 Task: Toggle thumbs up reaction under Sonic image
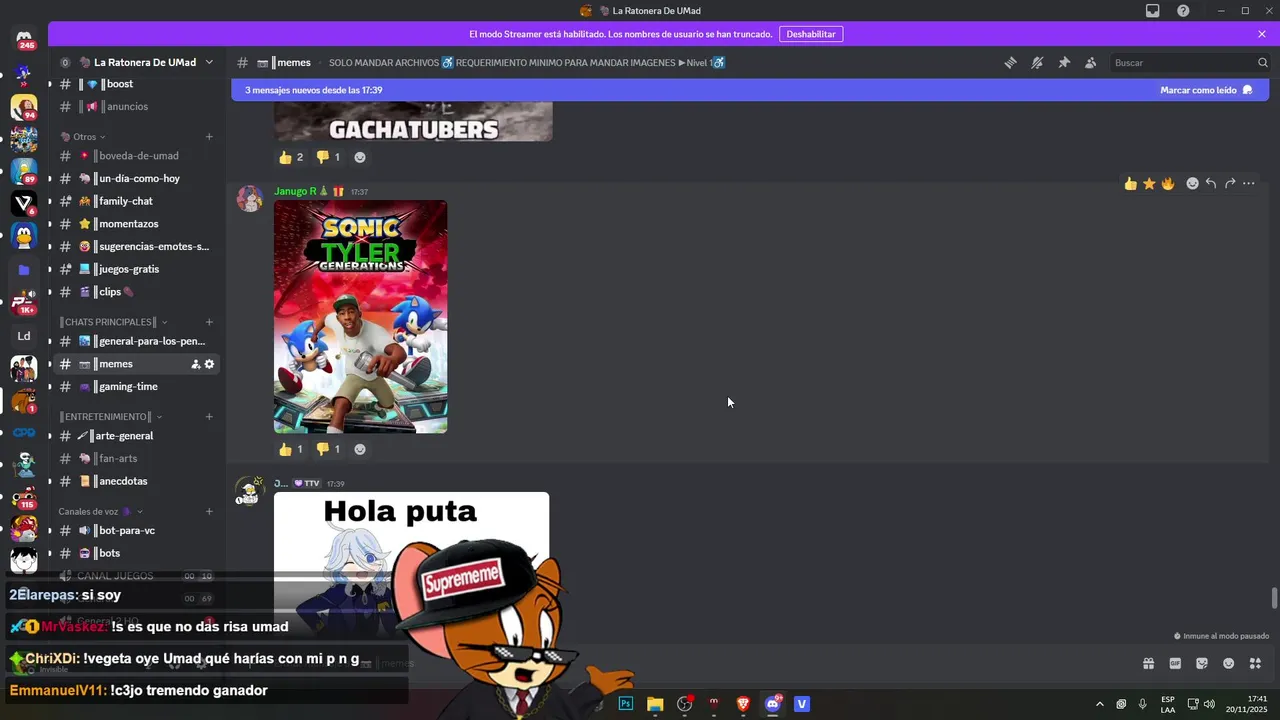(x=291, y=449)
